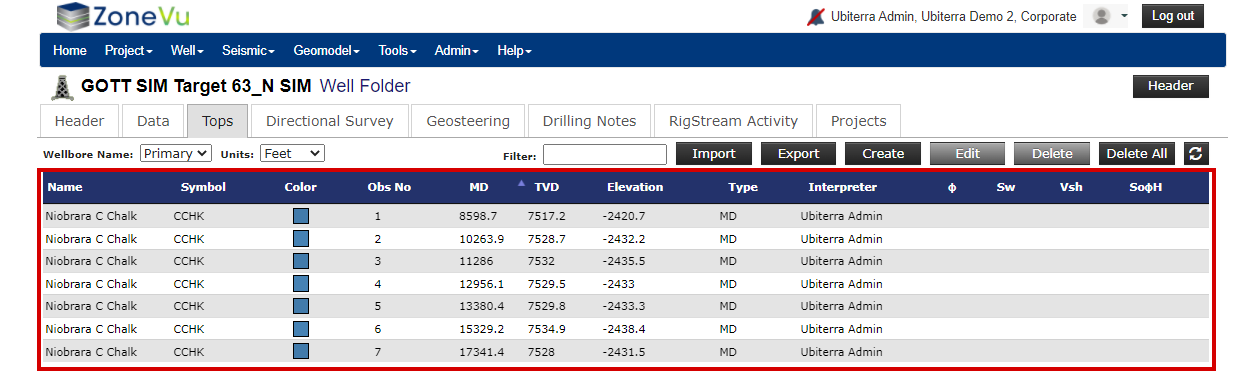Click the TVD value 7529.5
This screenshot has width=1236, height=389.
pos(547,284)
